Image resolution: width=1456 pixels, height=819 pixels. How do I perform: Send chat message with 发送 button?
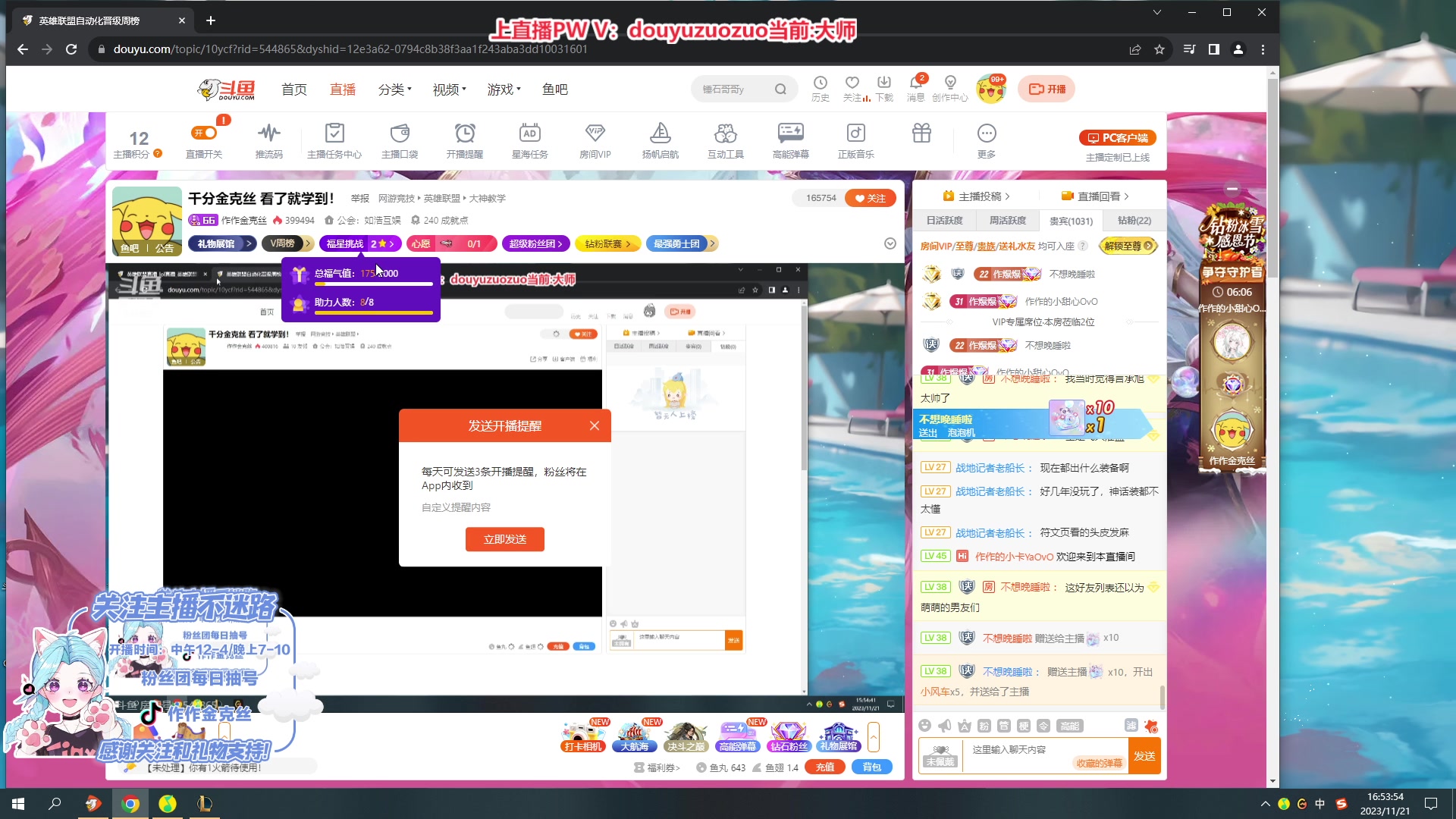[1144, 756]
